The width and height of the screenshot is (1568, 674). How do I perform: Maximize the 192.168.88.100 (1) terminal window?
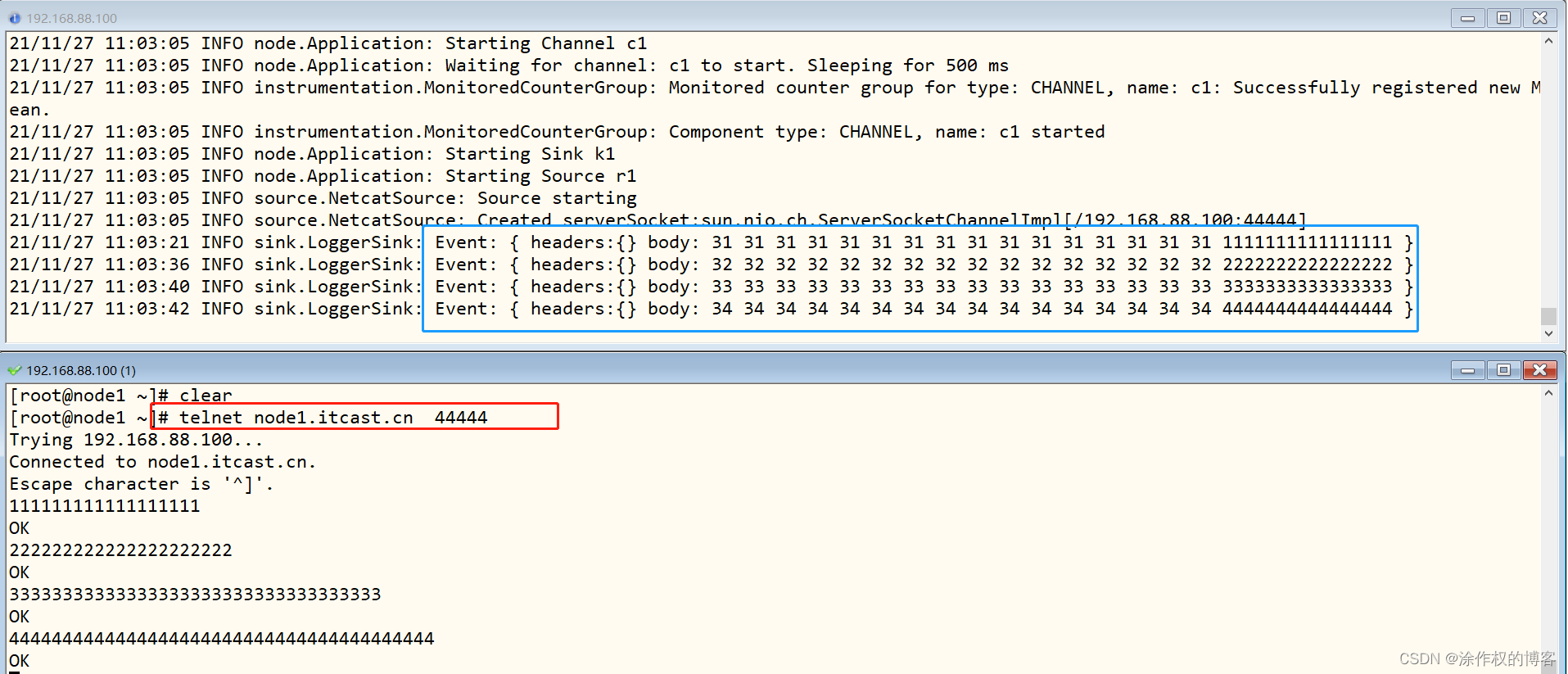coord(1503,370)
